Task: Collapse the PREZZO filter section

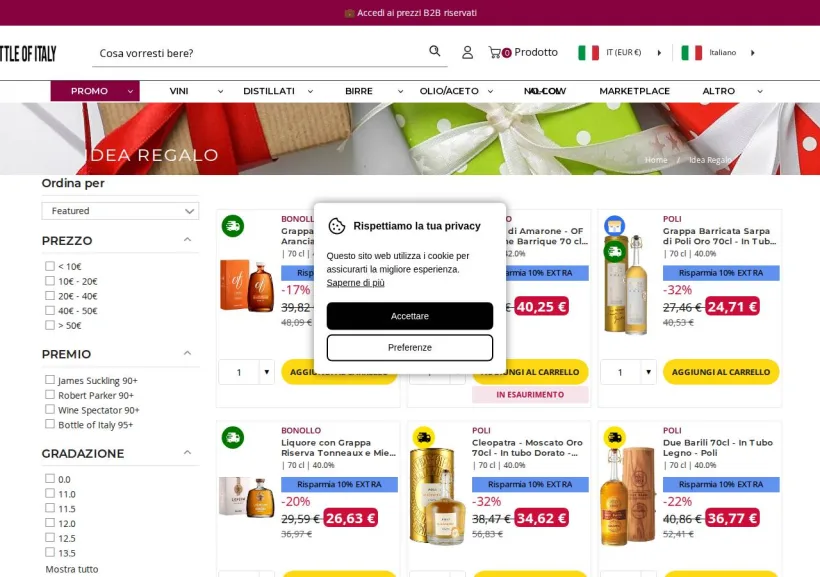Action: pyautogui.click(x=187, y=240)
